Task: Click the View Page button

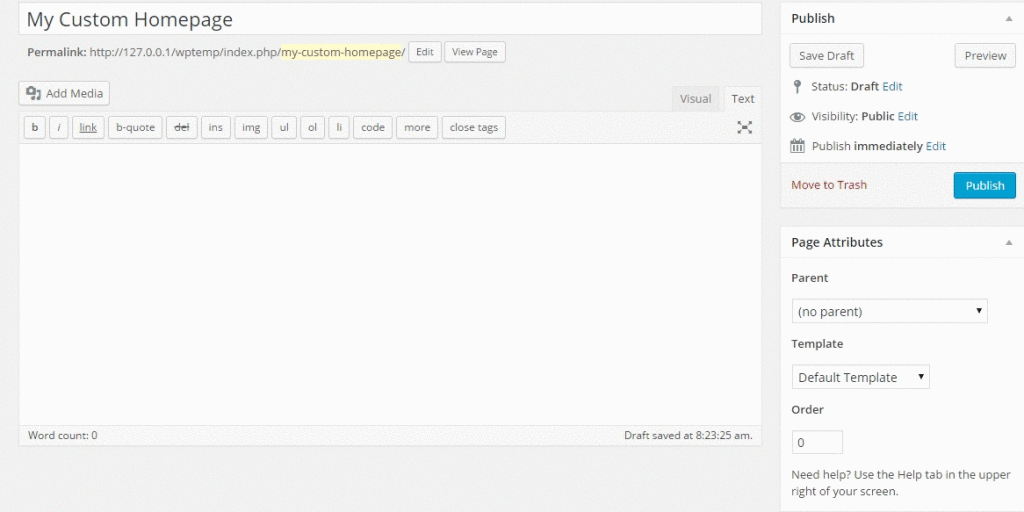Action: [475, 52]
